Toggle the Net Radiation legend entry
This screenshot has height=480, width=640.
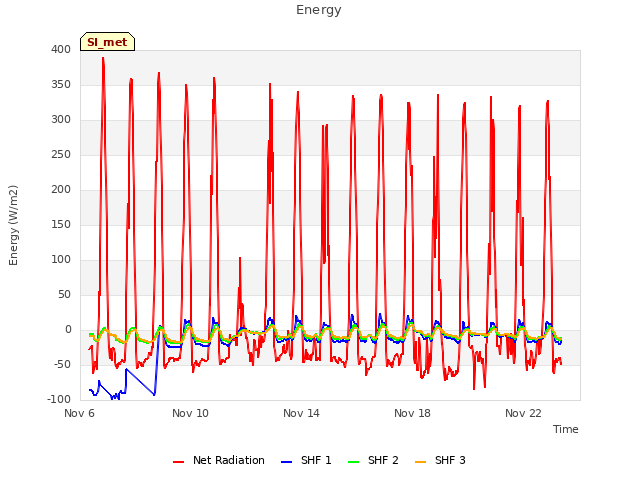point(219,460)
